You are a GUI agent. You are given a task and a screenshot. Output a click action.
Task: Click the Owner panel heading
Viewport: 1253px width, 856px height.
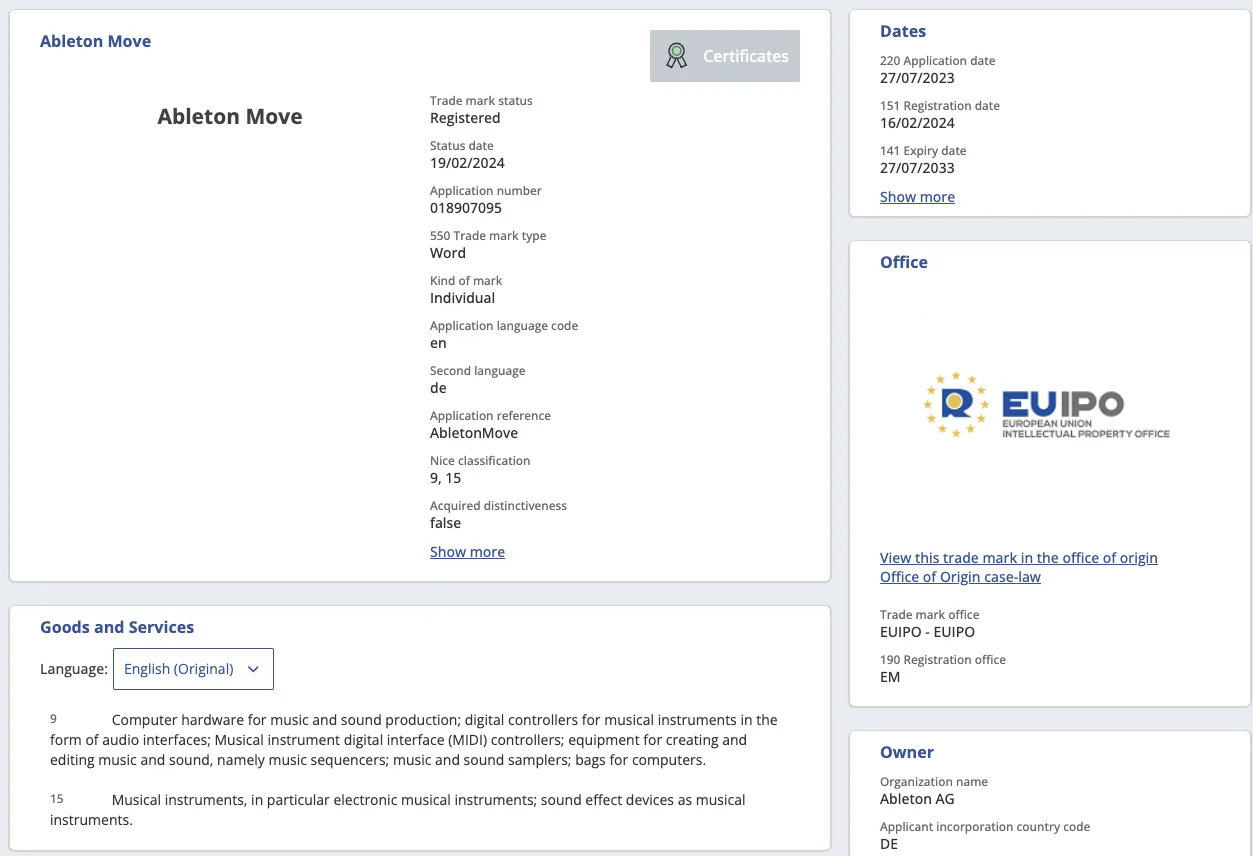(907, 752)
